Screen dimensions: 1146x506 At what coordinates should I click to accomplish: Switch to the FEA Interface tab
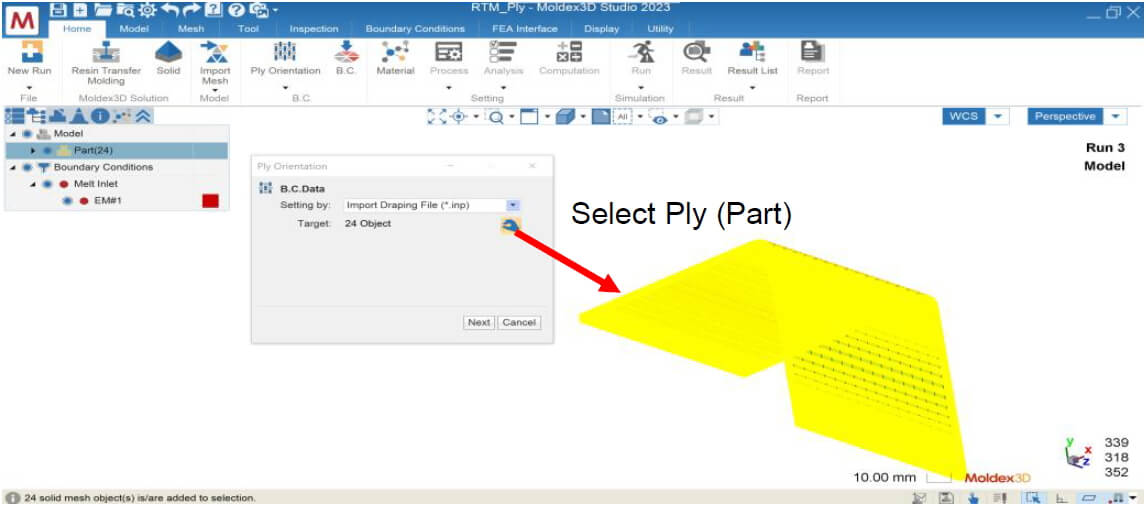(x=525, y=29)
